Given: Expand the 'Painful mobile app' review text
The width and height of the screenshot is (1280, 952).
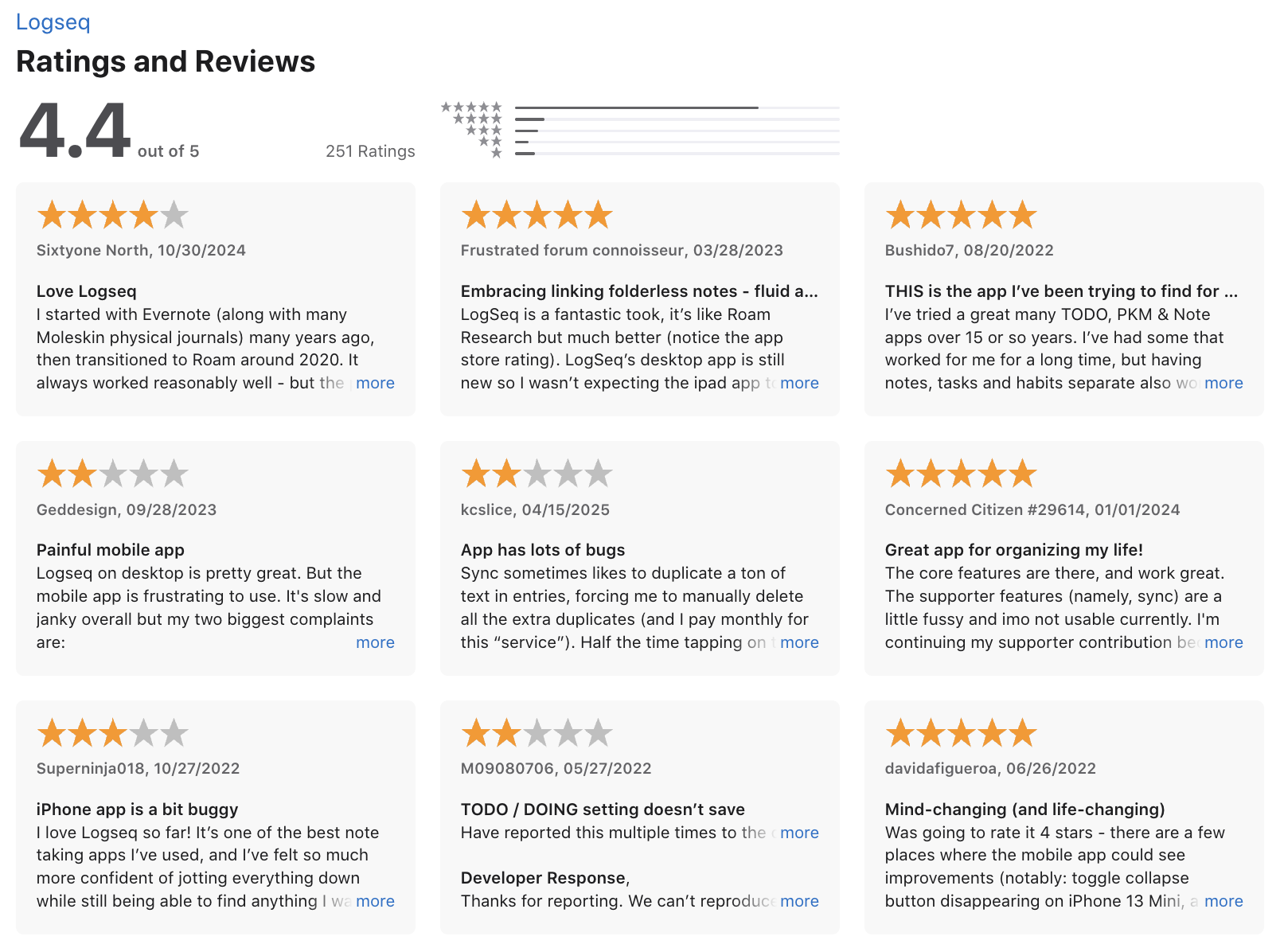Looking at the screenshot, I should click(375, 642).
